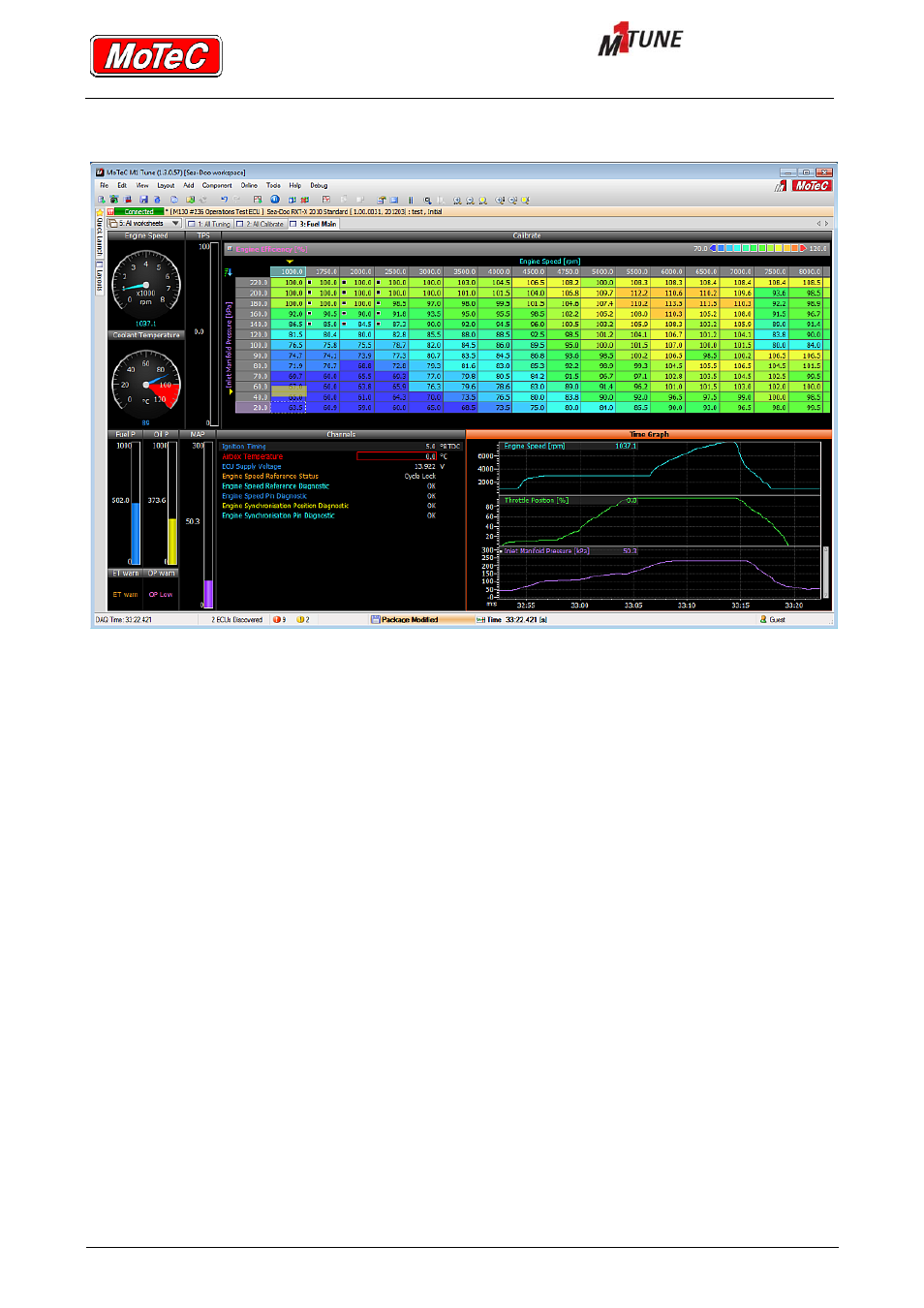The height and width of the screenshot is (1308, 924).
Task: Click the Time Graph vertical scrollbar
Action: point(826,572)
